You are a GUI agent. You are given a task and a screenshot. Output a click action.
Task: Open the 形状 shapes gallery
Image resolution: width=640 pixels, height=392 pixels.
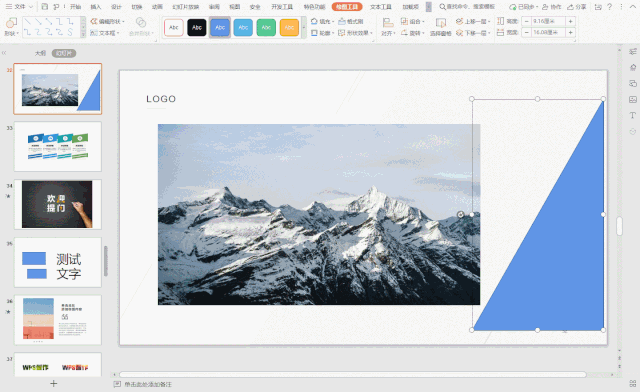[x=11, y=27]
